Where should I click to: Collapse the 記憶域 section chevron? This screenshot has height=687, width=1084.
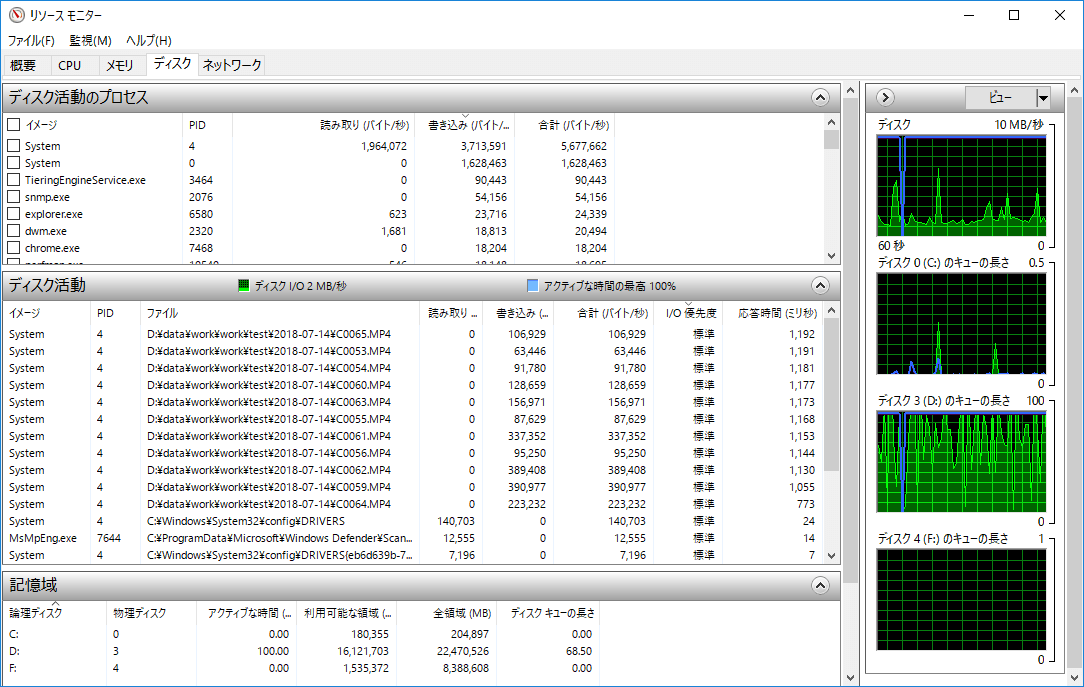(x=820, y=586)
